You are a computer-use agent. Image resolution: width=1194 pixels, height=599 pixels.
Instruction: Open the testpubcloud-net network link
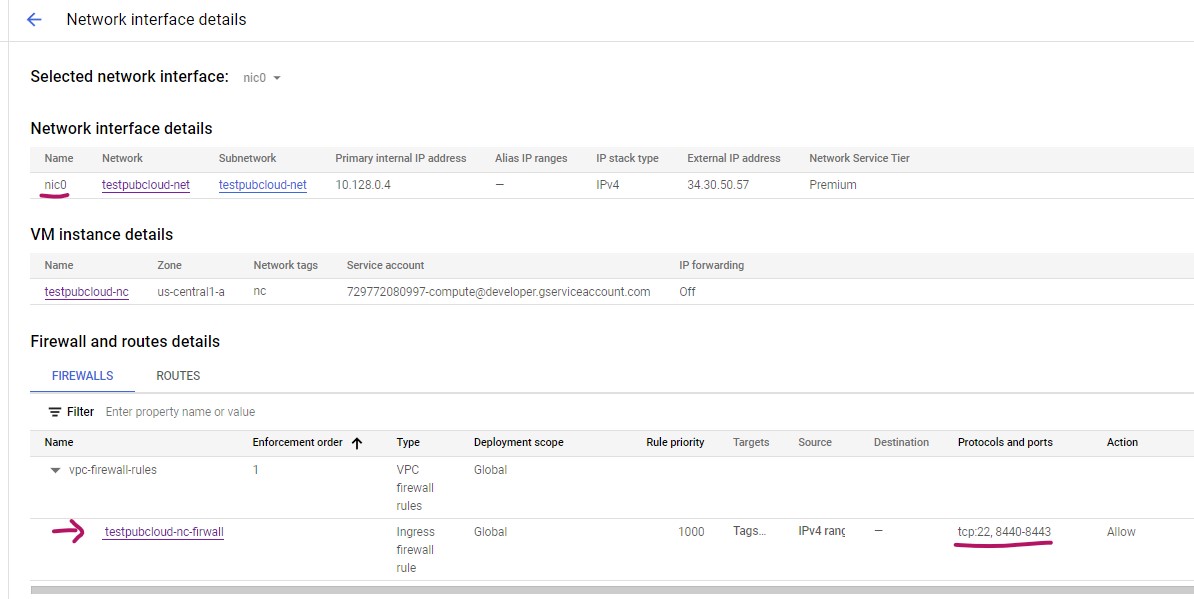click(x=145, y=185)
